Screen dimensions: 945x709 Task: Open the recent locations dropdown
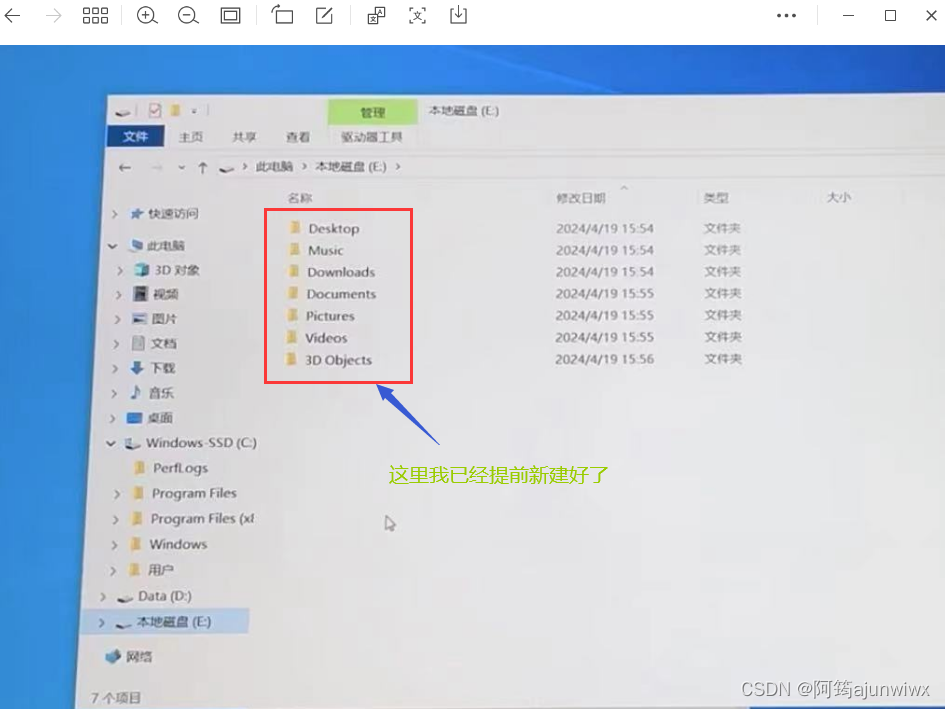[x=181, y=168]
